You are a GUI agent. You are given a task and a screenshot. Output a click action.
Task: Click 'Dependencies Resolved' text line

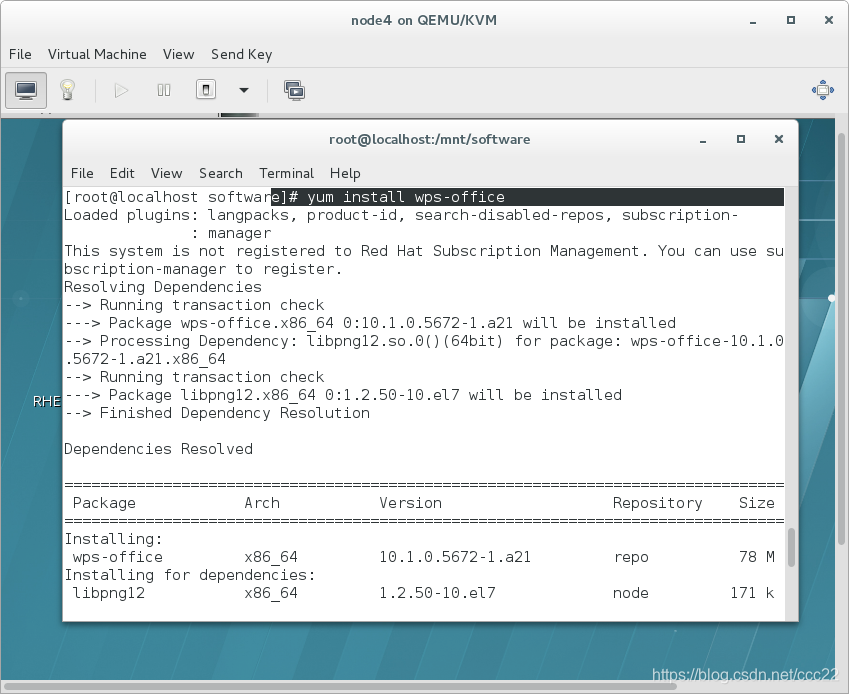158,449
